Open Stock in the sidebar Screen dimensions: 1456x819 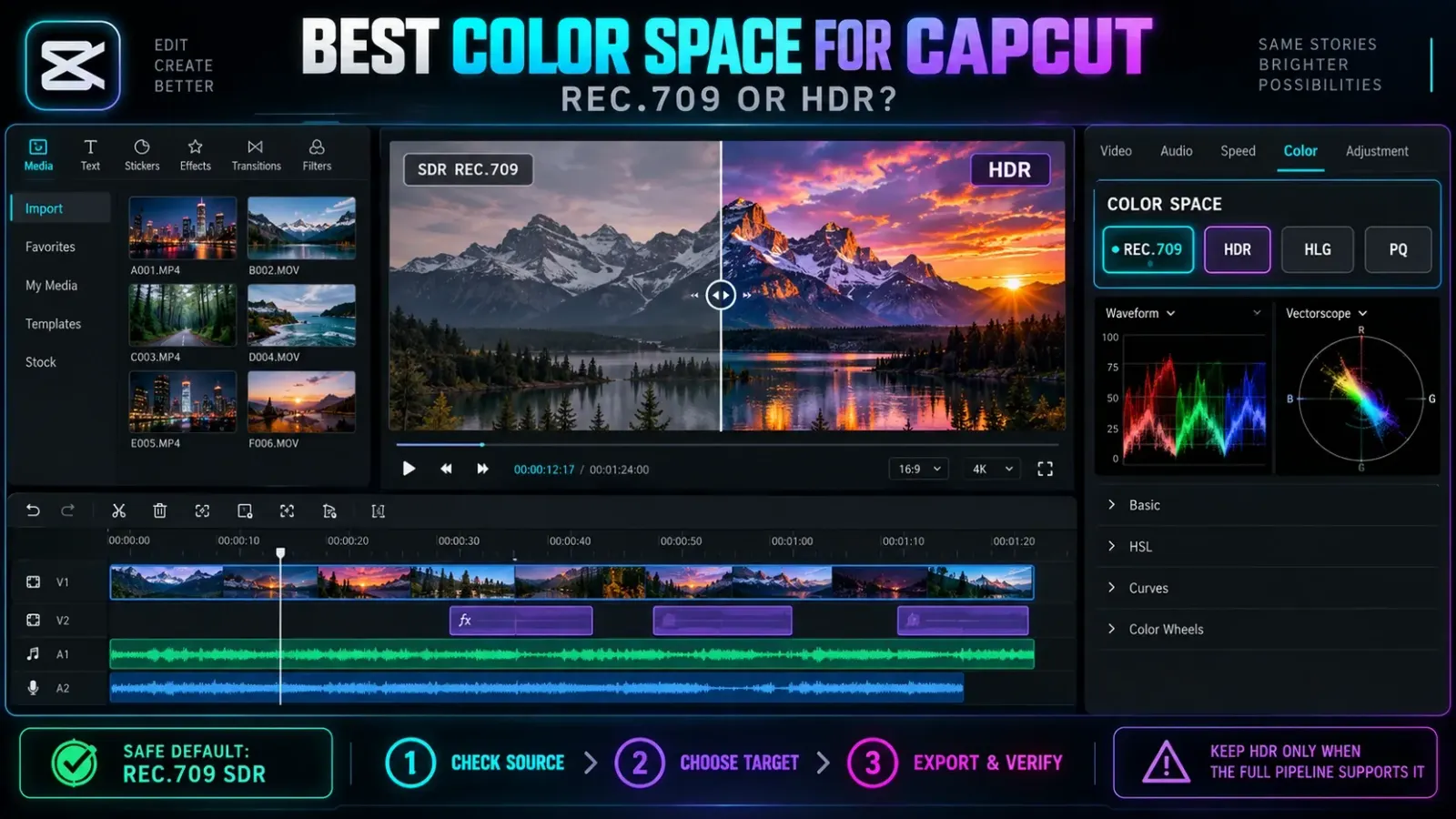pos(40,362)
